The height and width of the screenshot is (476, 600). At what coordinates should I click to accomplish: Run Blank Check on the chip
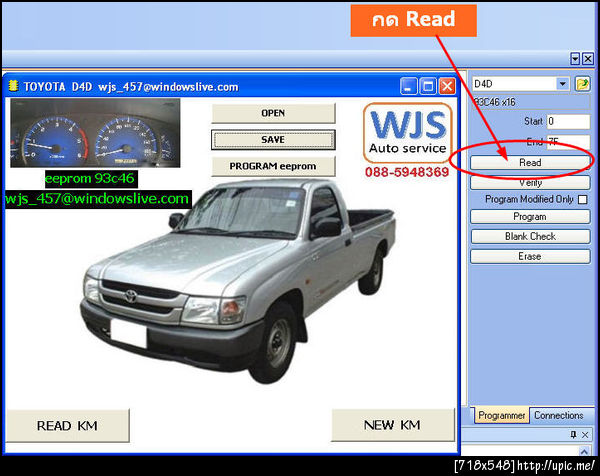(530, 236)
